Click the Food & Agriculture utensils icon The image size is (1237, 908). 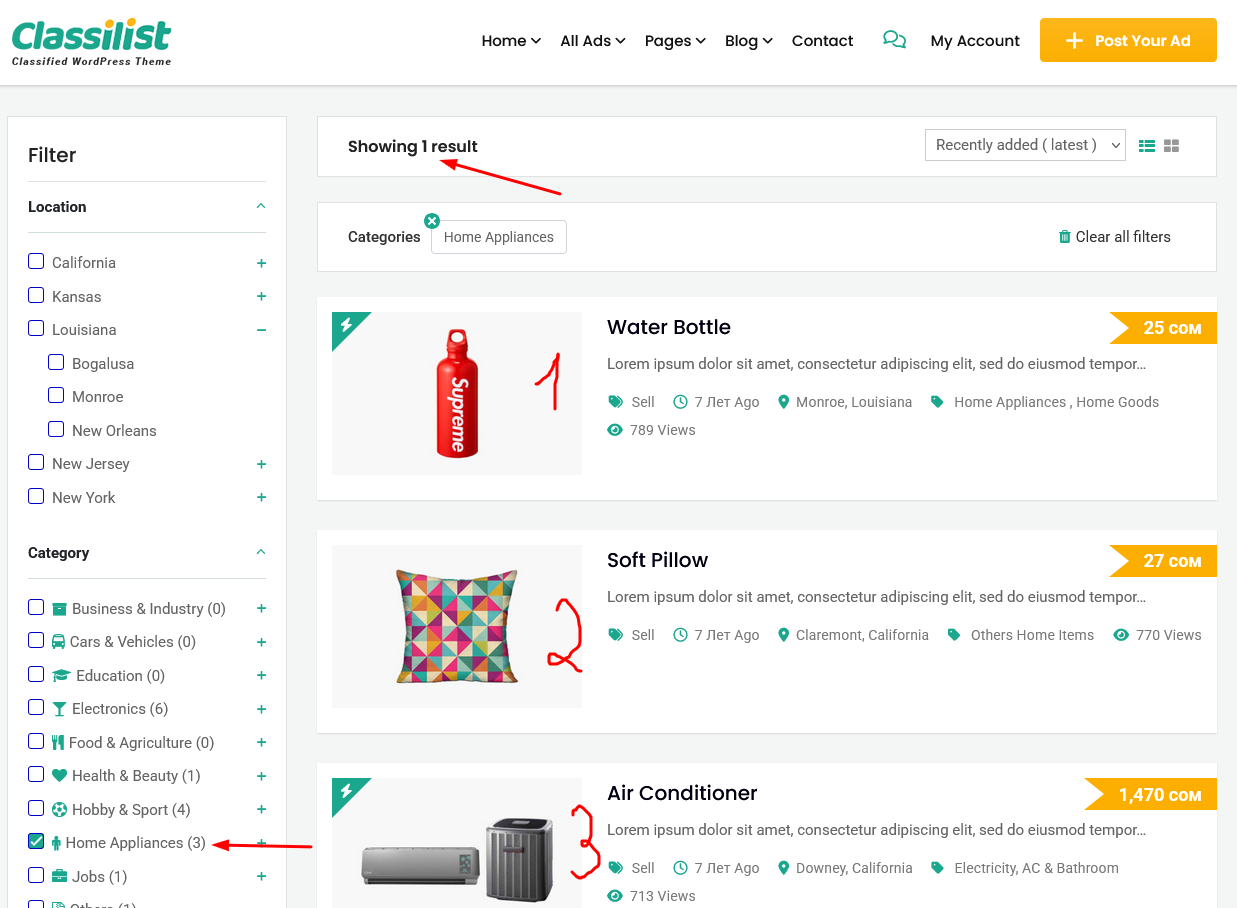point(58,743)
